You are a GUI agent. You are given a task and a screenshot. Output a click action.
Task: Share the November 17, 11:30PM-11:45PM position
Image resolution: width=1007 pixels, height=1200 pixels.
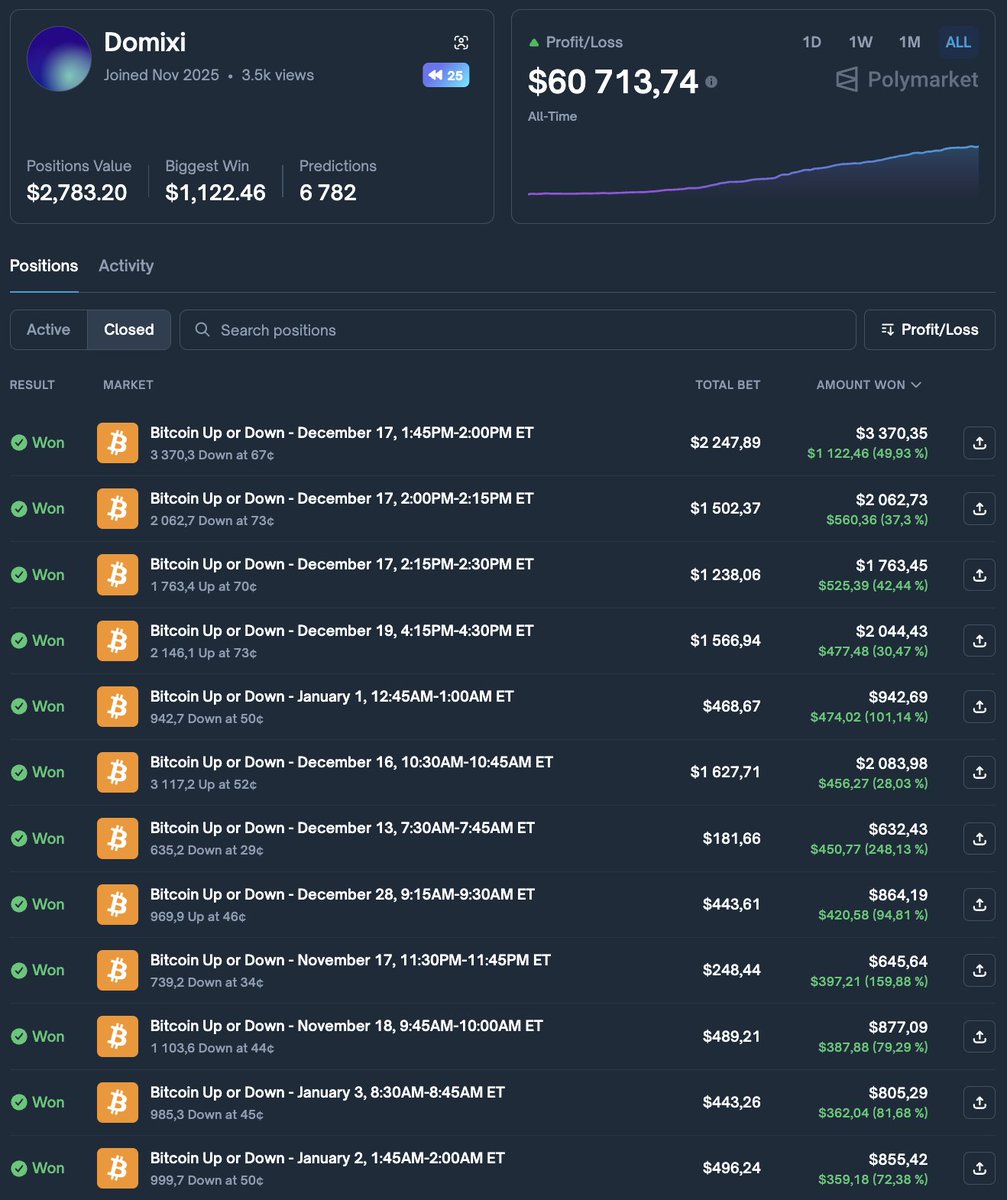pyautogui.click(x=979, y=971)
